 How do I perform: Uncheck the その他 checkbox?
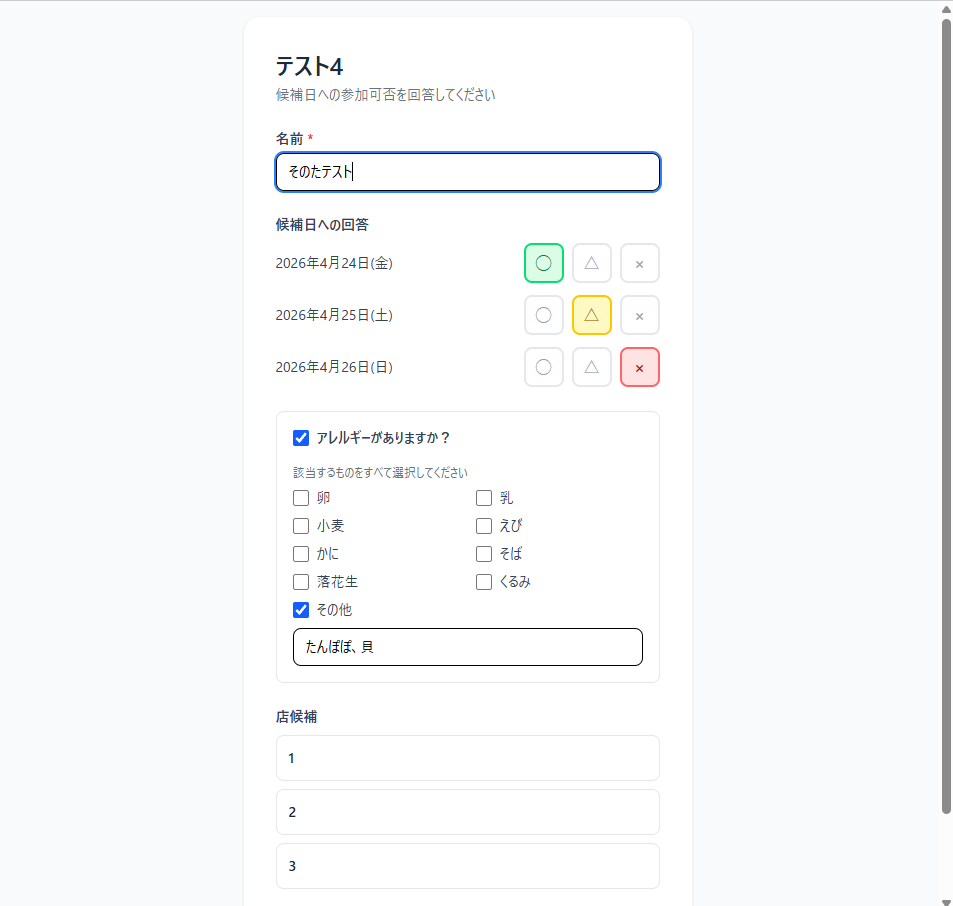click(301, 610)
